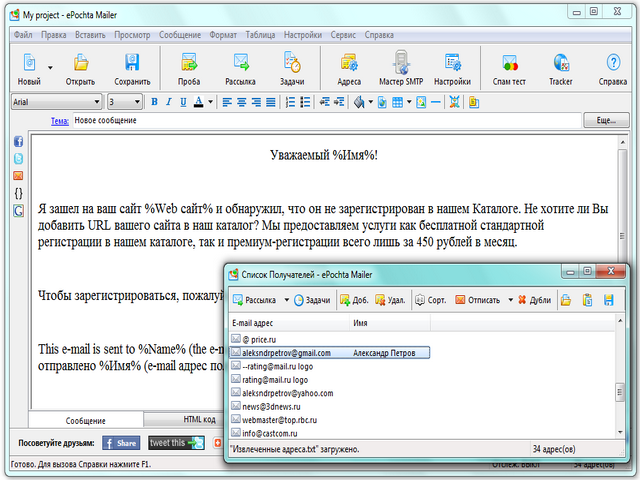Align text right
The width and height of the screenshot is (640, 480).
point(256,102)
